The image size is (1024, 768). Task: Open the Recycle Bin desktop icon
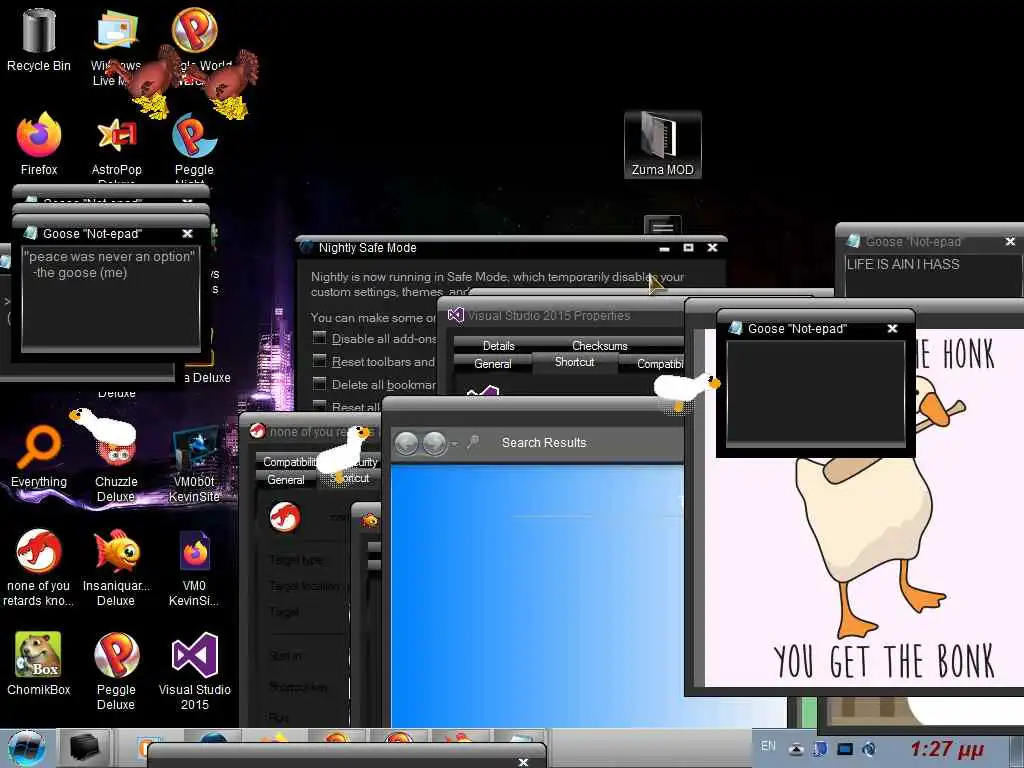pos(39,39)
